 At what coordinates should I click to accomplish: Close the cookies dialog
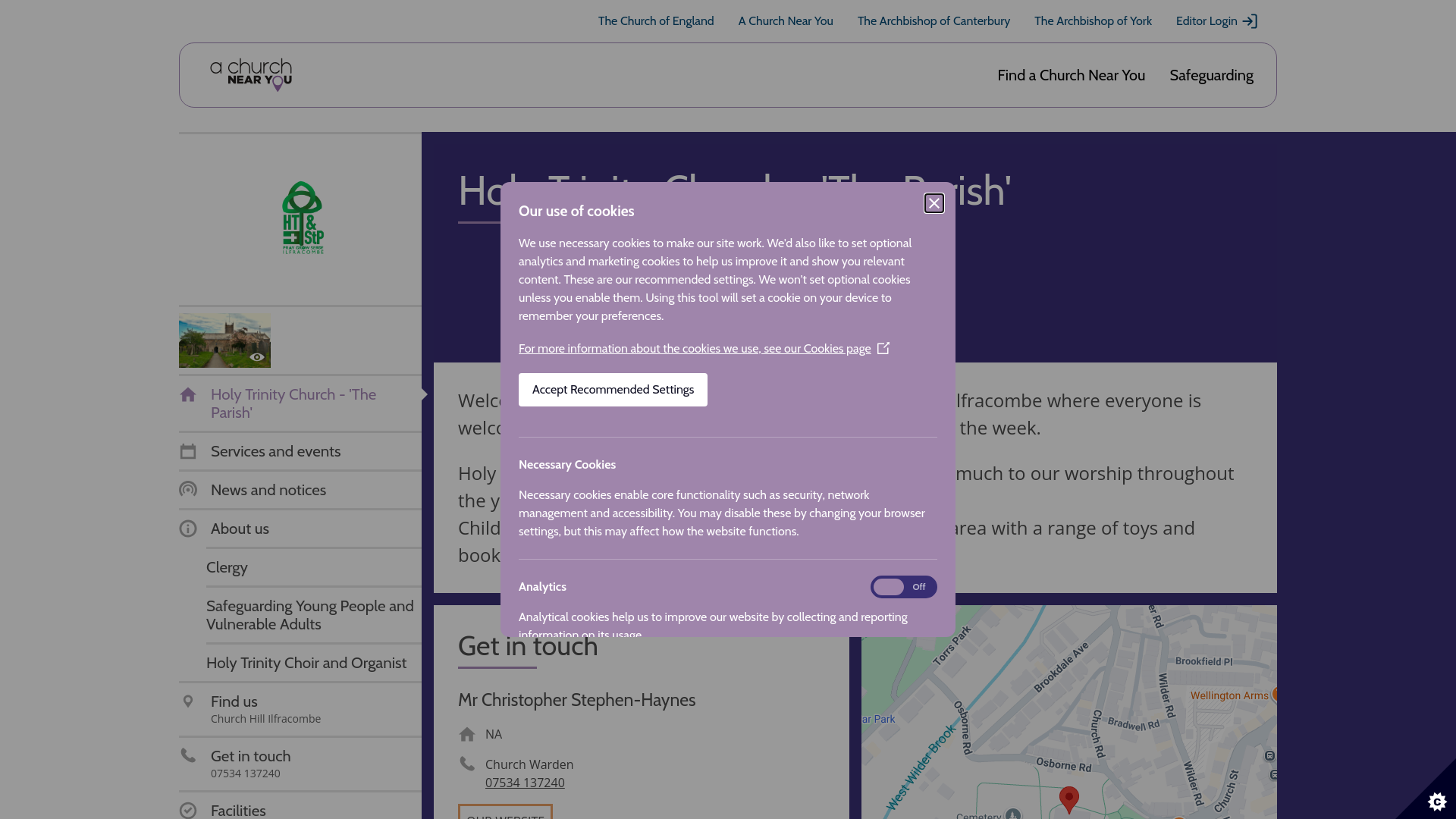coord(934,203)
